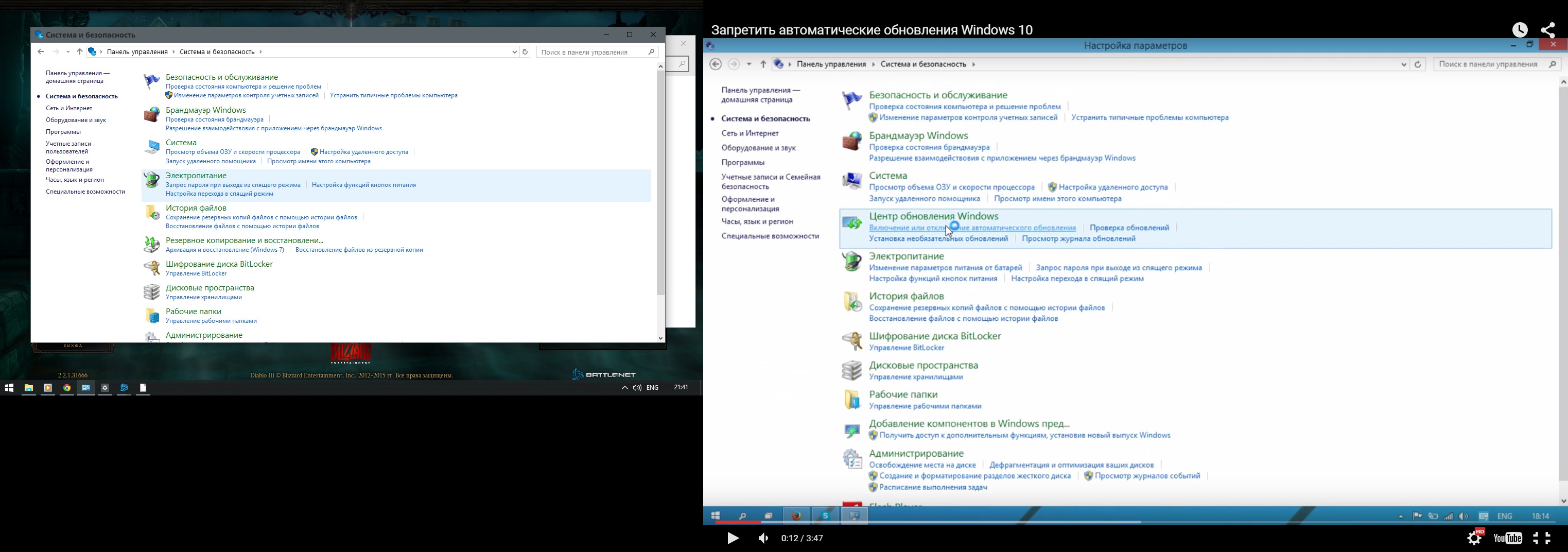Show hidden tray icons on the left taskbar
This screenshot has width=1568, height=552.
pyautogui.click(x=624, y=388)
